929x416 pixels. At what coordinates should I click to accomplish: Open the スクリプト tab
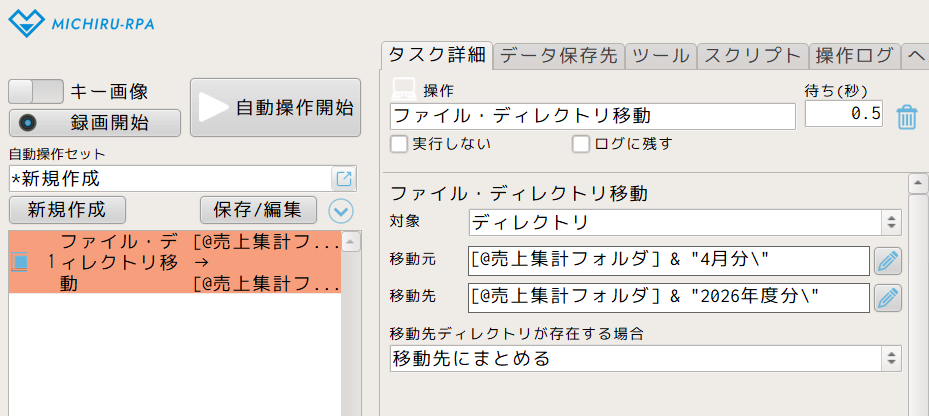(752, 56)
